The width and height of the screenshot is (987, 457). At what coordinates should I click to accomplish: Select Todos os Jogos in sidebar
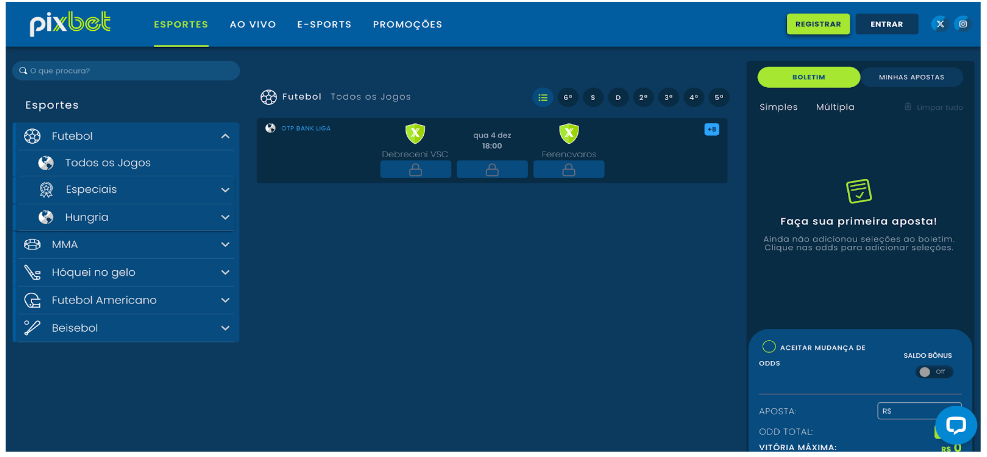pyautogui.click(x=108, y=163)
